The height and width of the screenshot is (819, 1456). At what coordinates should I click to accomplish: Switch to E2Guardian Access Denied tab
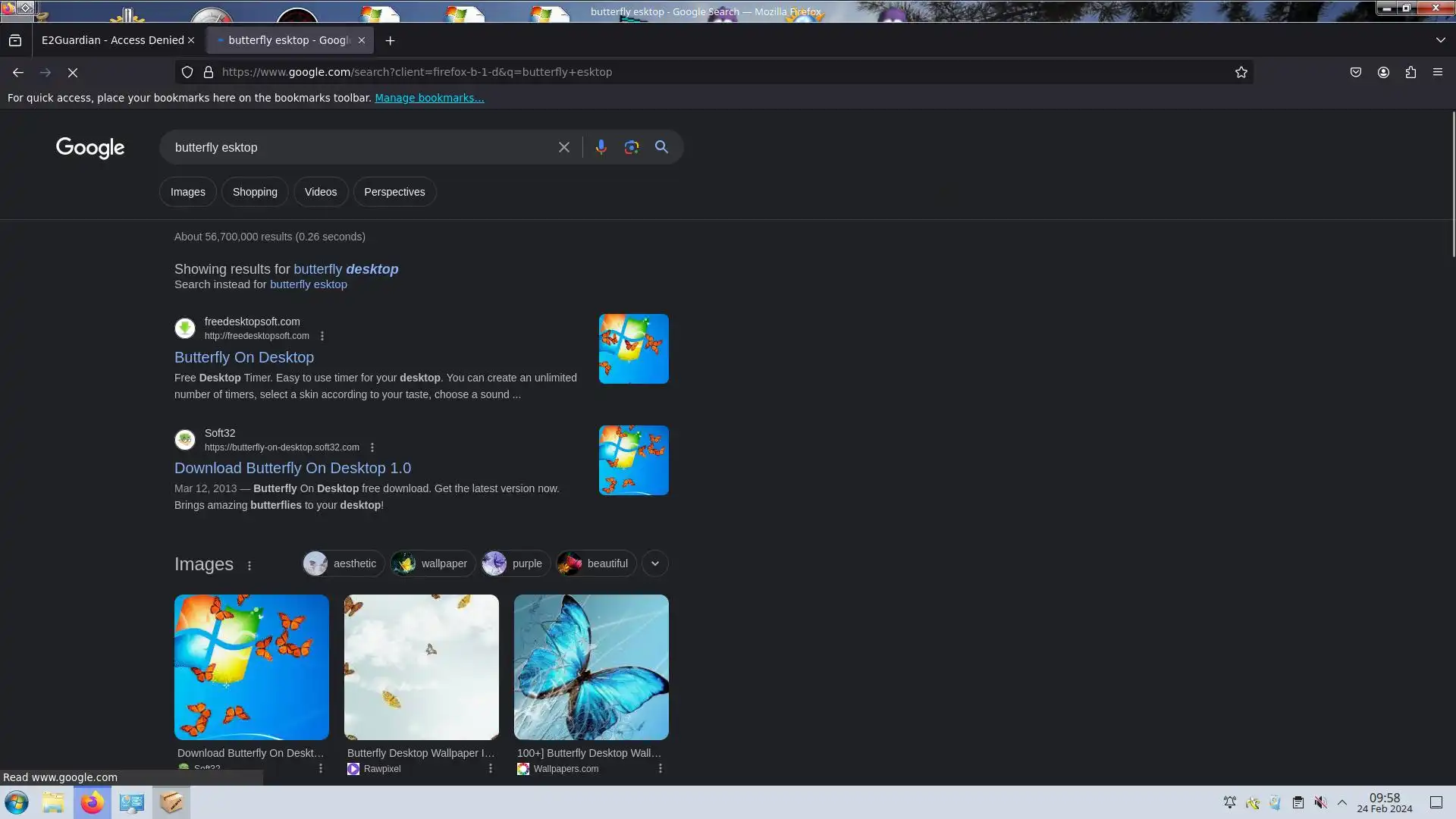click(112, 40)
